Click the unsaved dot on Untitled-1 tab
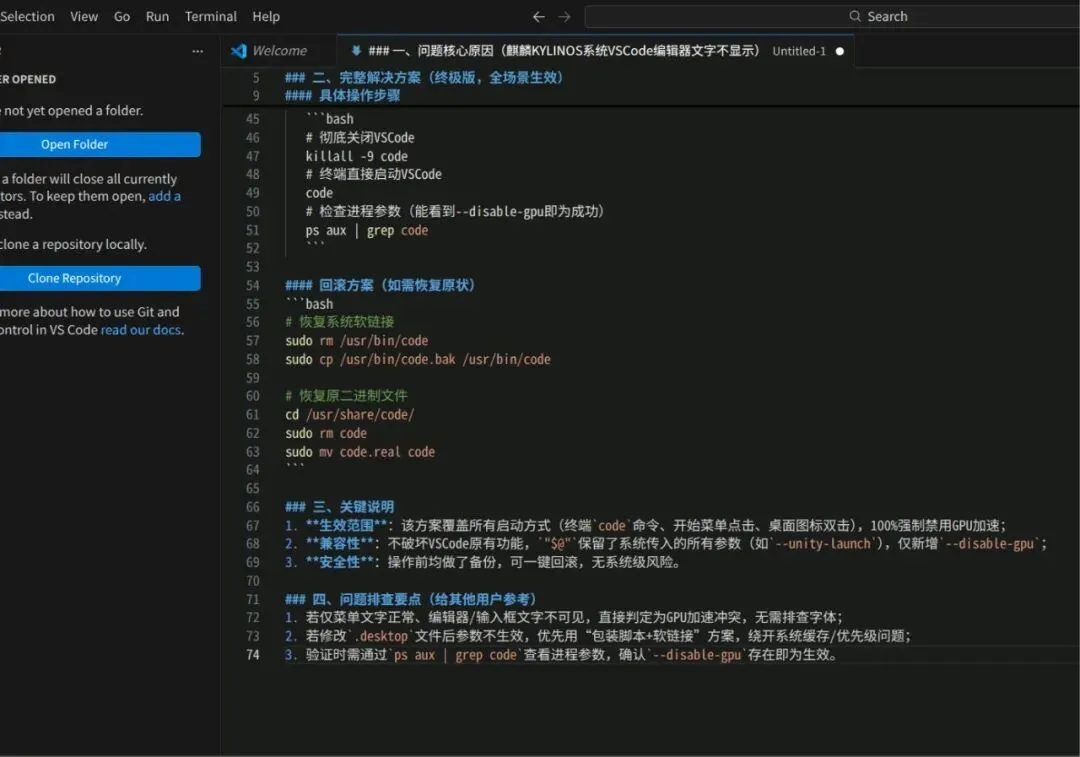The width and height of the screenshot is (1080, 757). (840, 51)
